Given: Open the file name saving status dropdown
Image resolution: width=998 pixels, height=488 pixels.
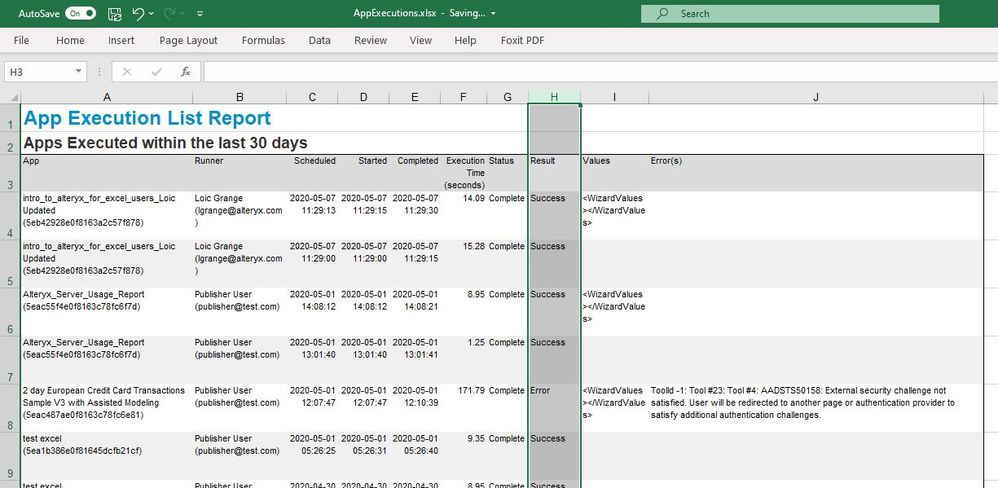Looking at the screenshot, I should coord(494,13).
